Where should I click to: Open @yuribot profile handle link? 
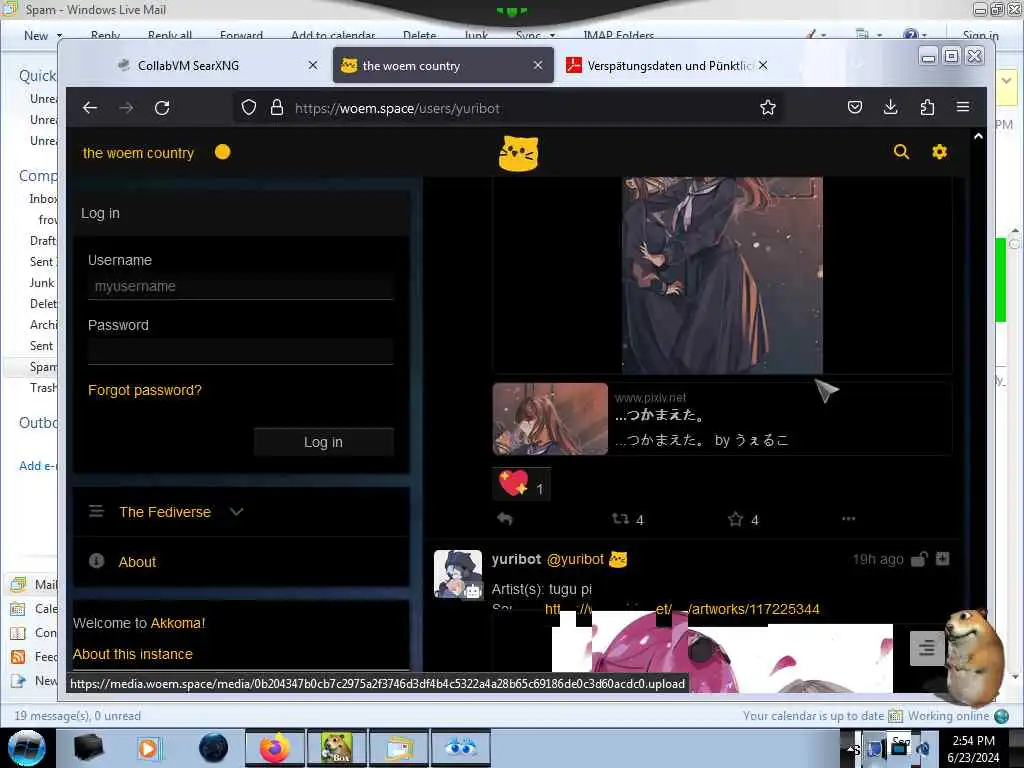[575, 559]
